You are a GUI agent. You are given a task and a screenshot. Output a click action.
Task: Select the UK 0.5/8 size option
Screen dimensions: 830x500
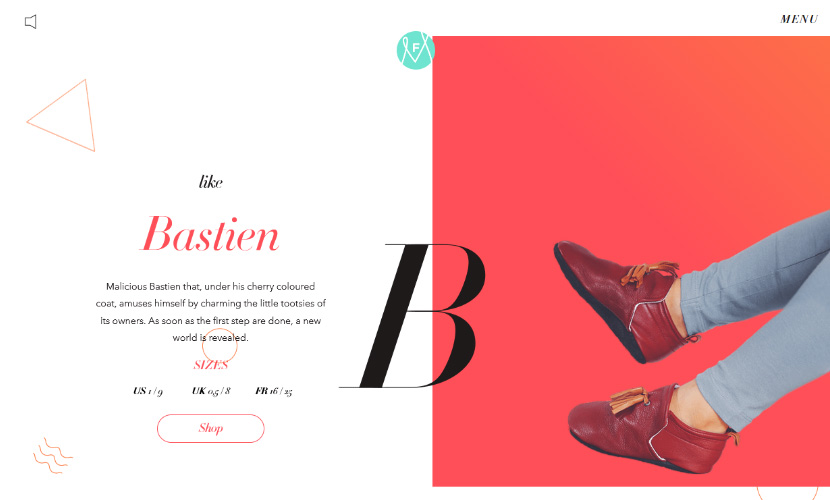[x=211, y=391]
